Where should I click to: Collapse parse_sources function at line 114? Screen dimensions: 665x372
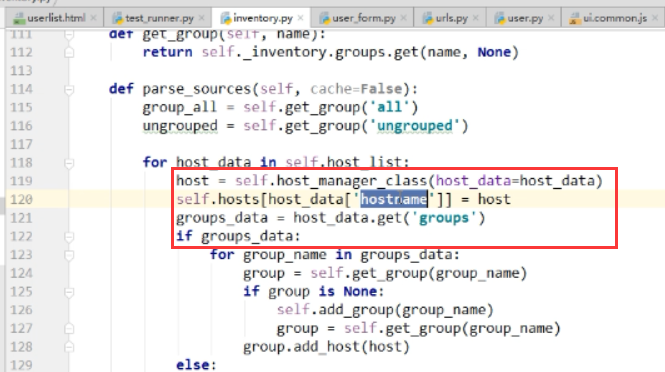pos(69,90)
